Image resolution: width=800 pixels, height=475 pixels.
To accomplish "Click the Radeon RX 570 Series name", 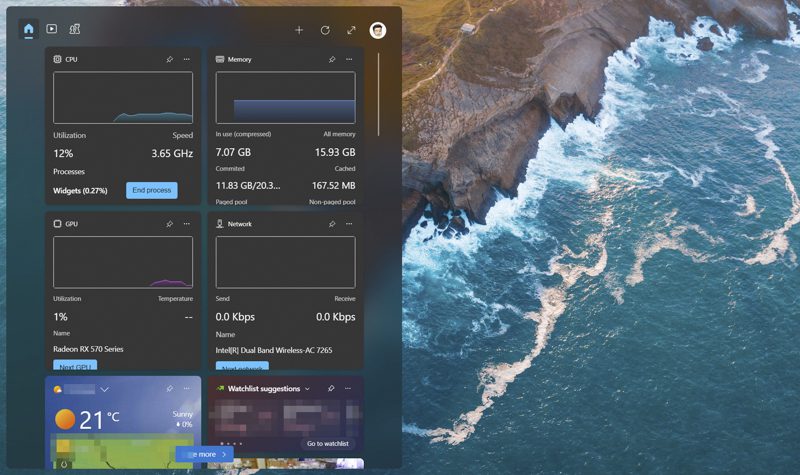I will [88, 349].
